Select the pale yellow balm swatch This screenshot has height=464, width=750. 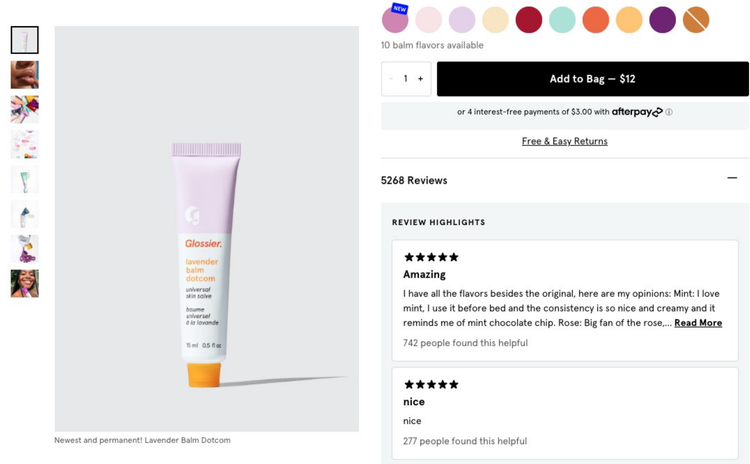point(495,20)
